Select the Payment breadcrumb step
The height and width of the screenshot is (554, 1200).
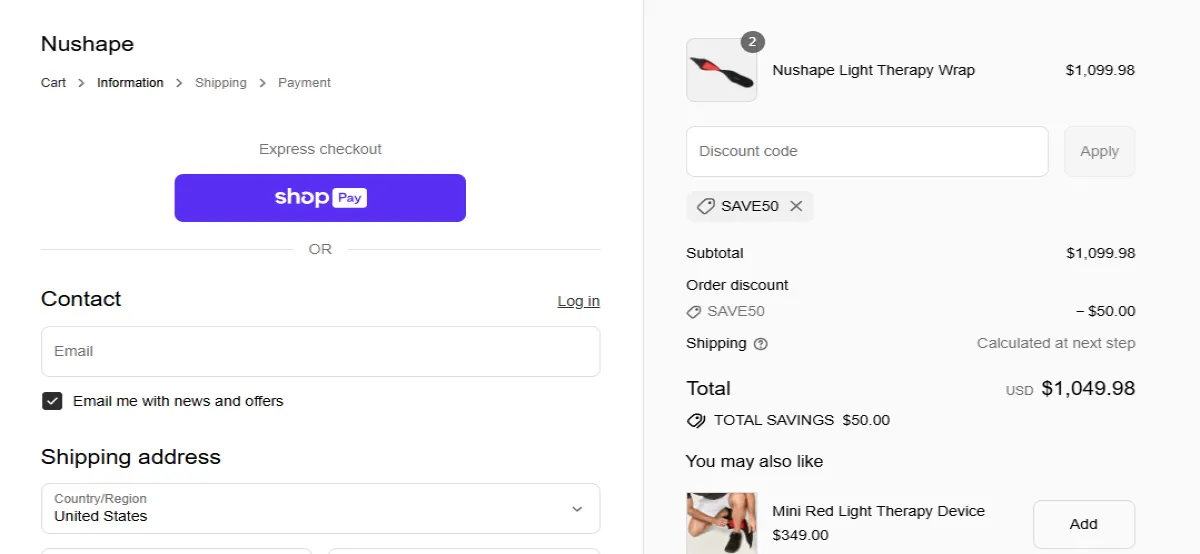(304, 83)
